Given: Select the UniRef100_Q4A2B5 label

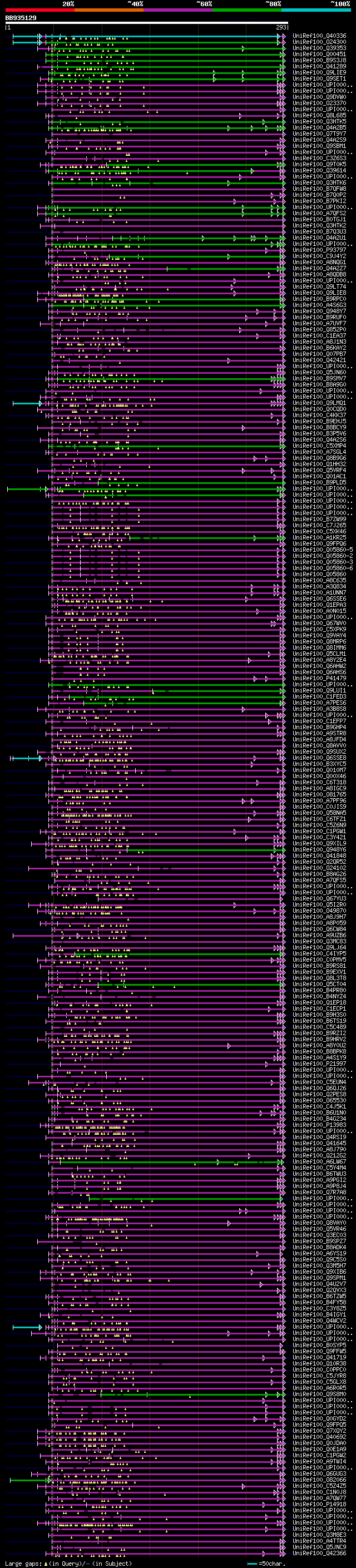Looking at the screenshot, I should click(x=319, y=128).
